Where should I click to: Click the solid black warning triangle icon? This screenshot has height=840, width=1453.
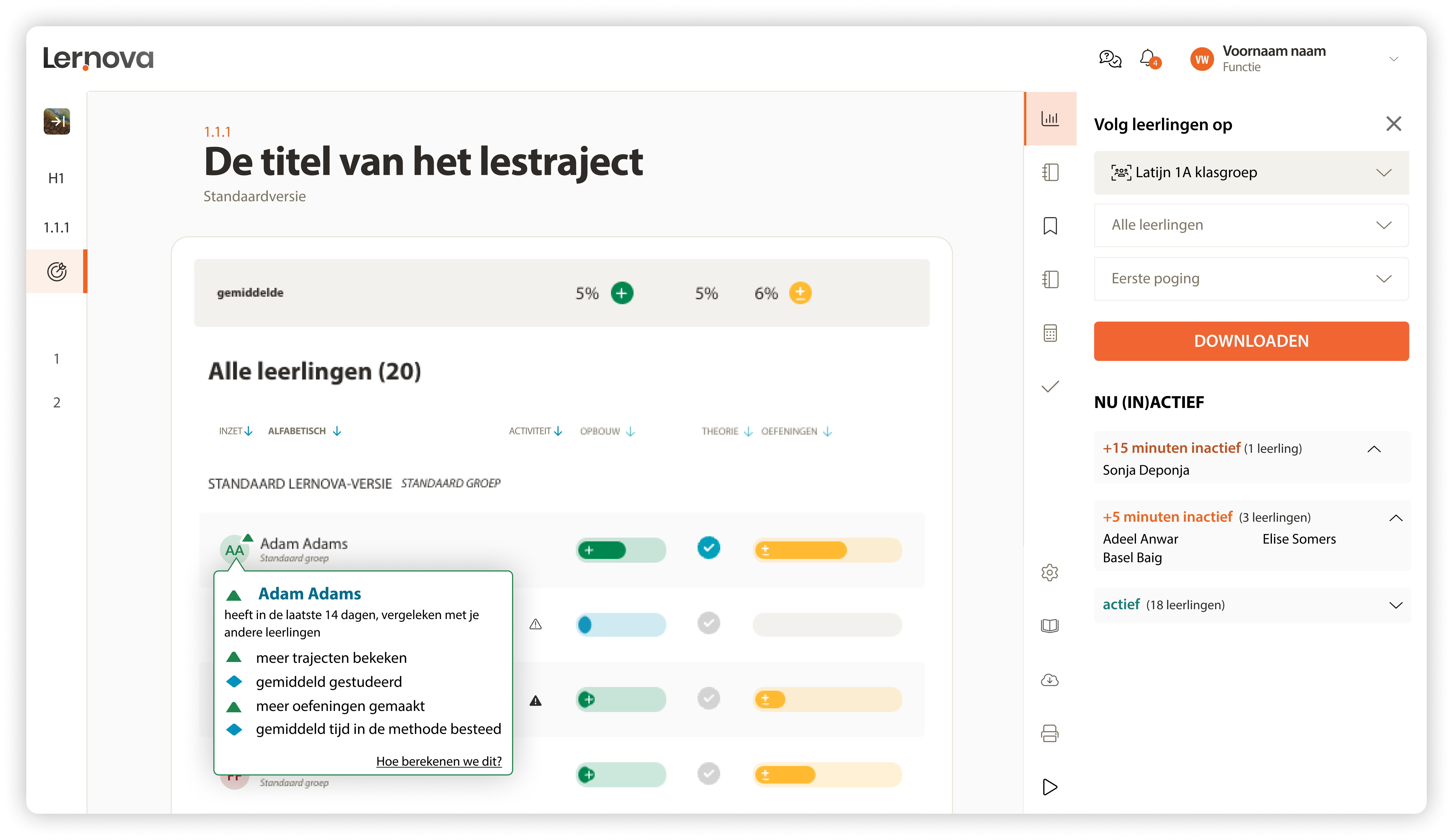coord(536,701)
